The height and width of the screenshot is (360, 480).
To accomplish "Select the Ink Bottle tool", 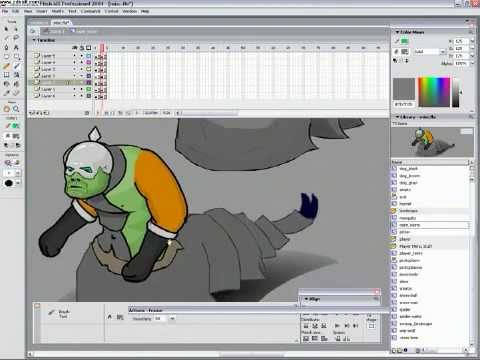I will (6, 84).
